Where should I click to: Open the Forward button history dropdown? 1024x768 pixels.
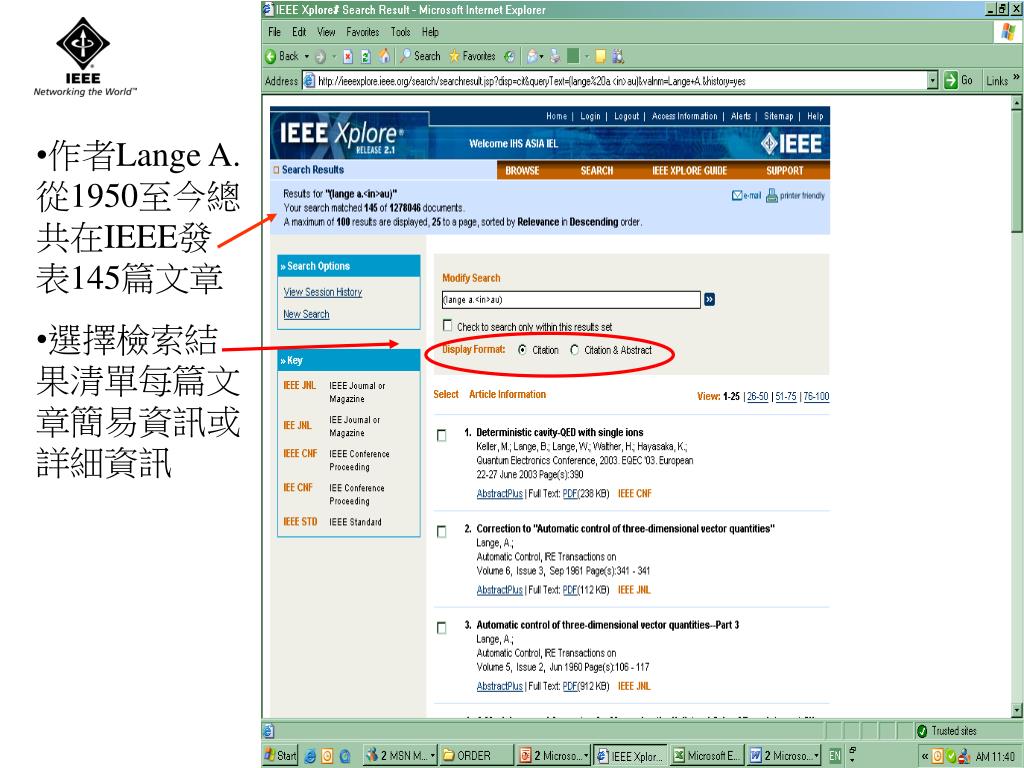click(x=334, y=57)
